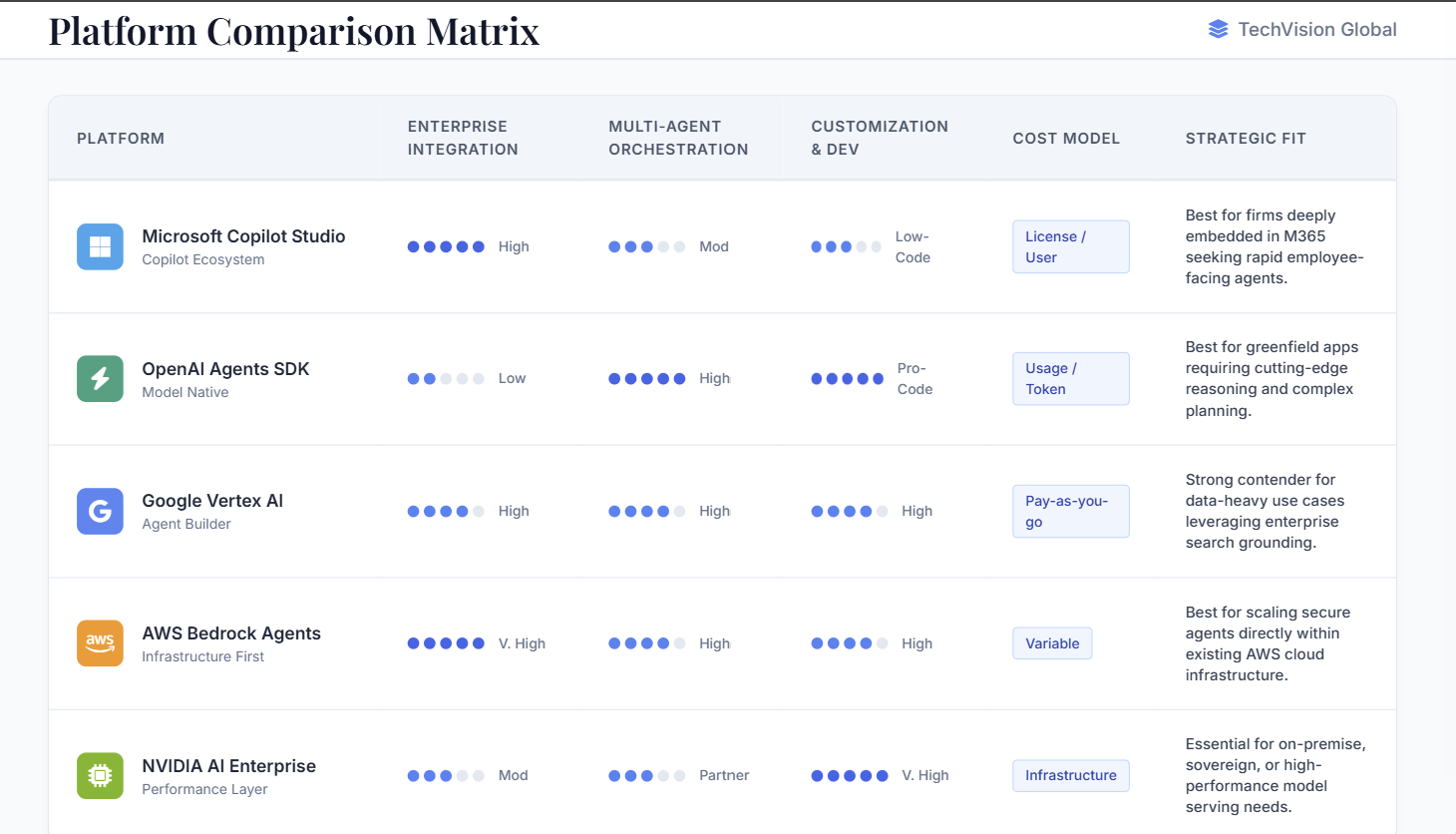
Task: Click the Enterprise Integration column header
Action: click(463, 138)
